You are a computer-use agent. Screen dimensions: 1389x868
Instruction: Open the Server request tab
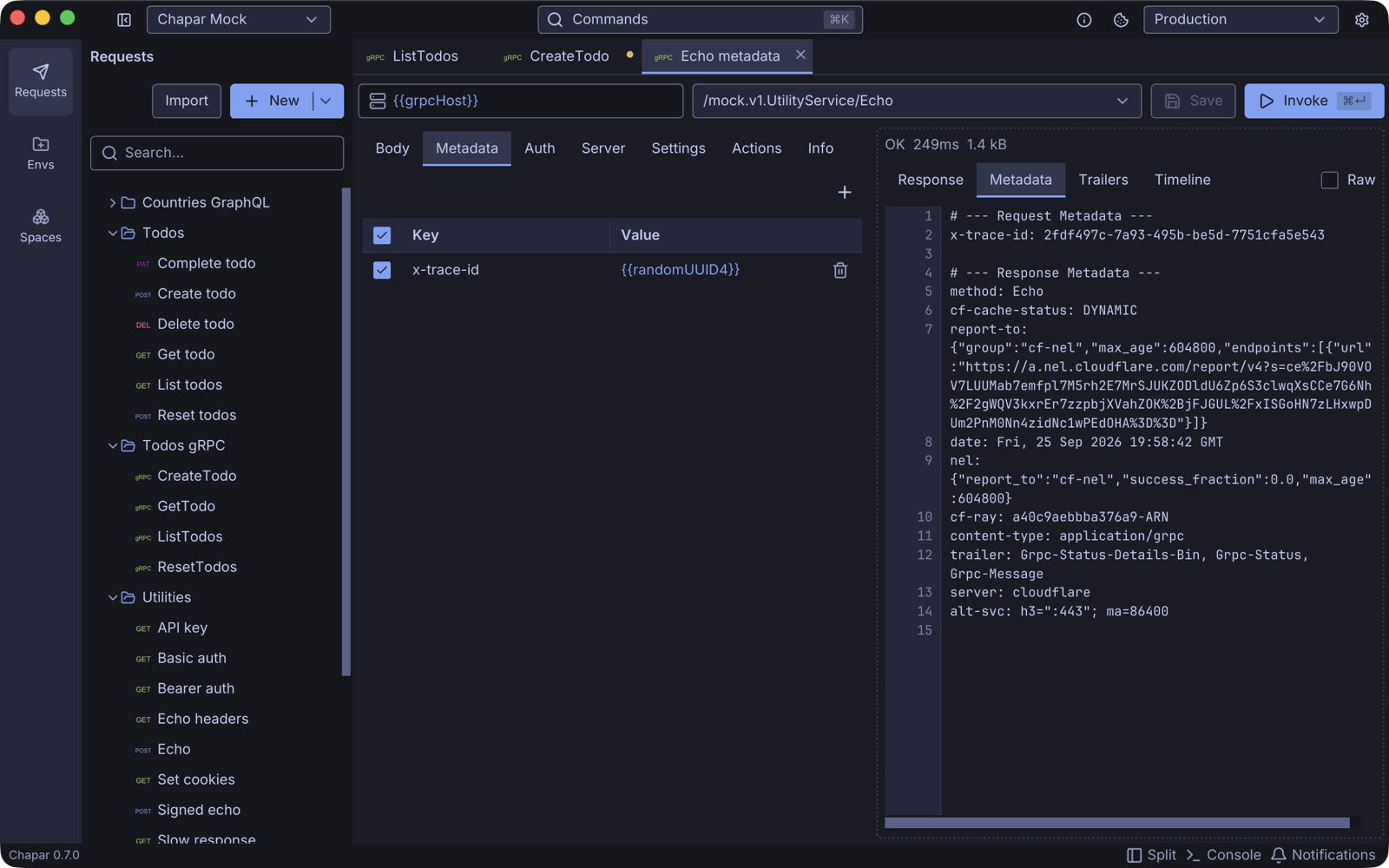tap(603, 148)
